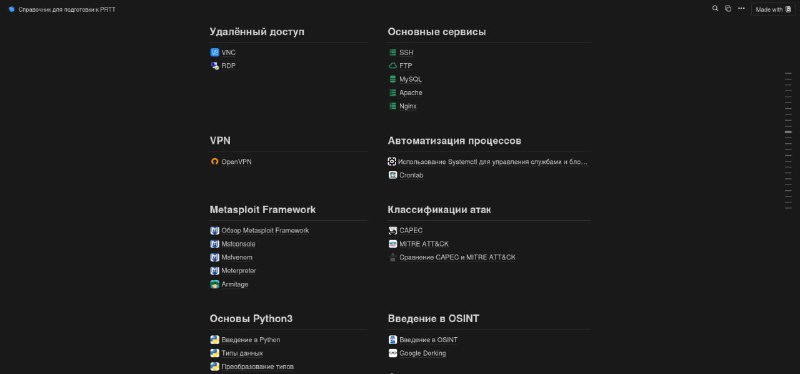Click the Удалённый доступ heading
This screenshot has height=374, width=800.
pos(257,32)
